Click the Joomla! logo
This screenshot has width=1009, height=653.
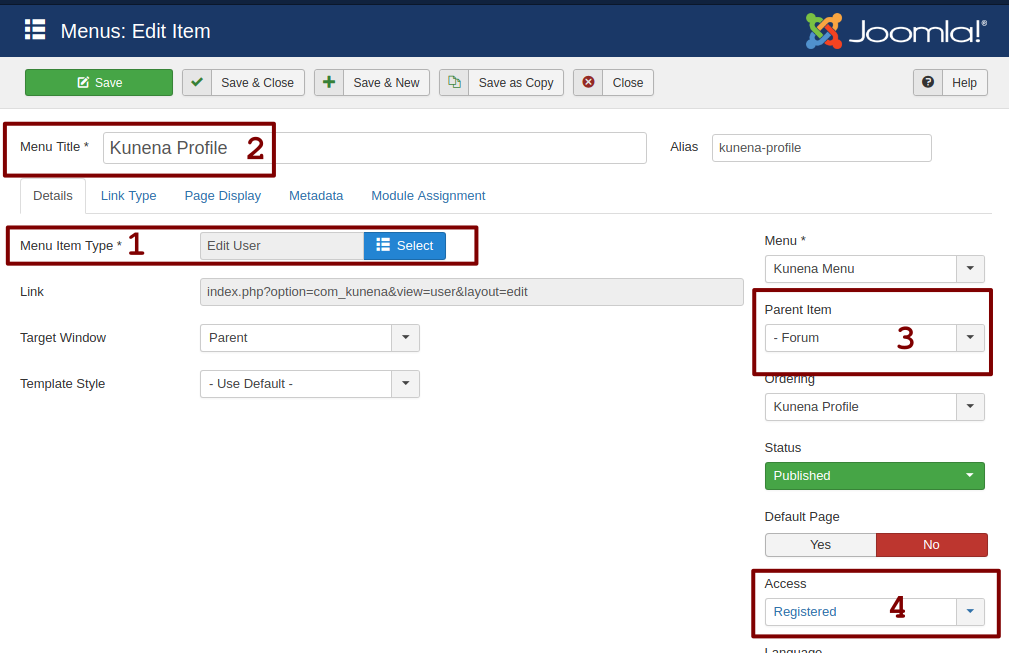pos(895,31)
